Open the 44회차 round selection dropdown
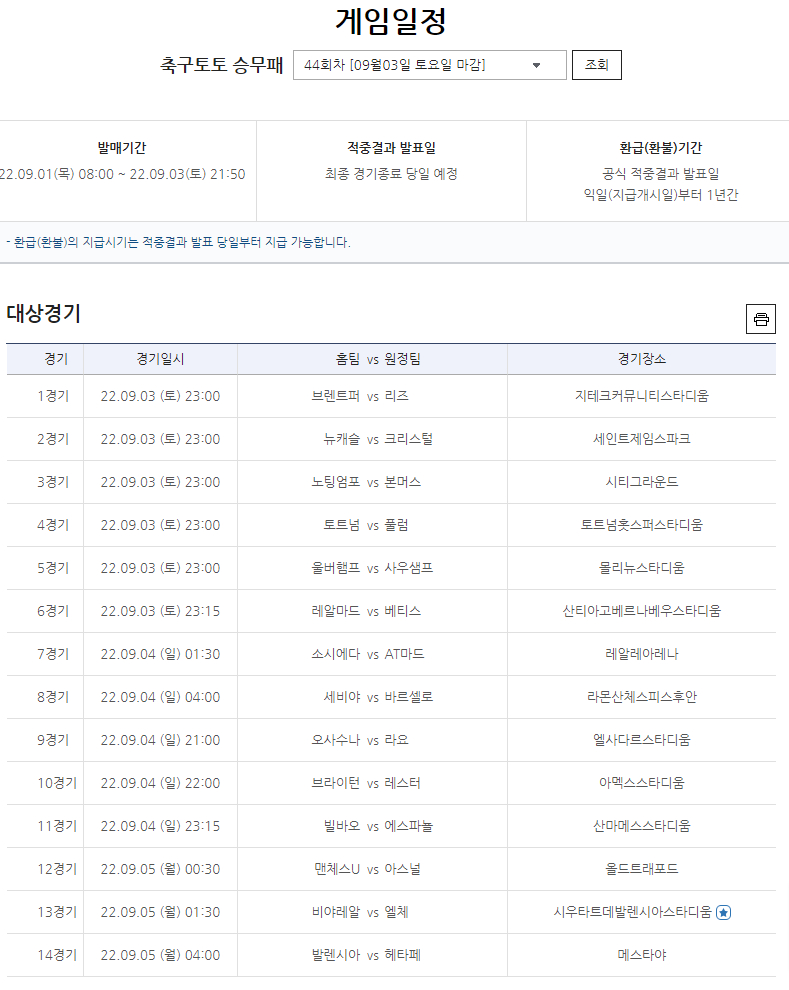Screen dimensions: 789x990 click(429, 65)
